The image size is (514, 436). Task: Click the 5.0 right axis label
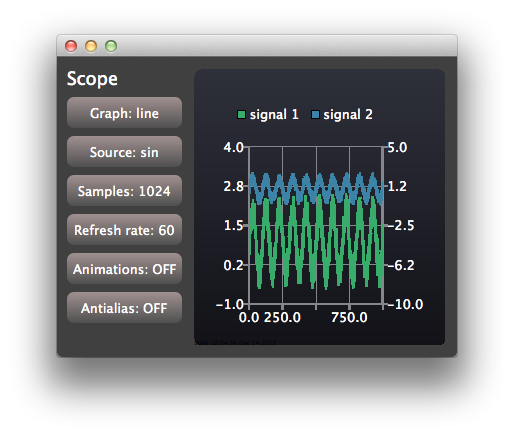(x=397, y=147)
